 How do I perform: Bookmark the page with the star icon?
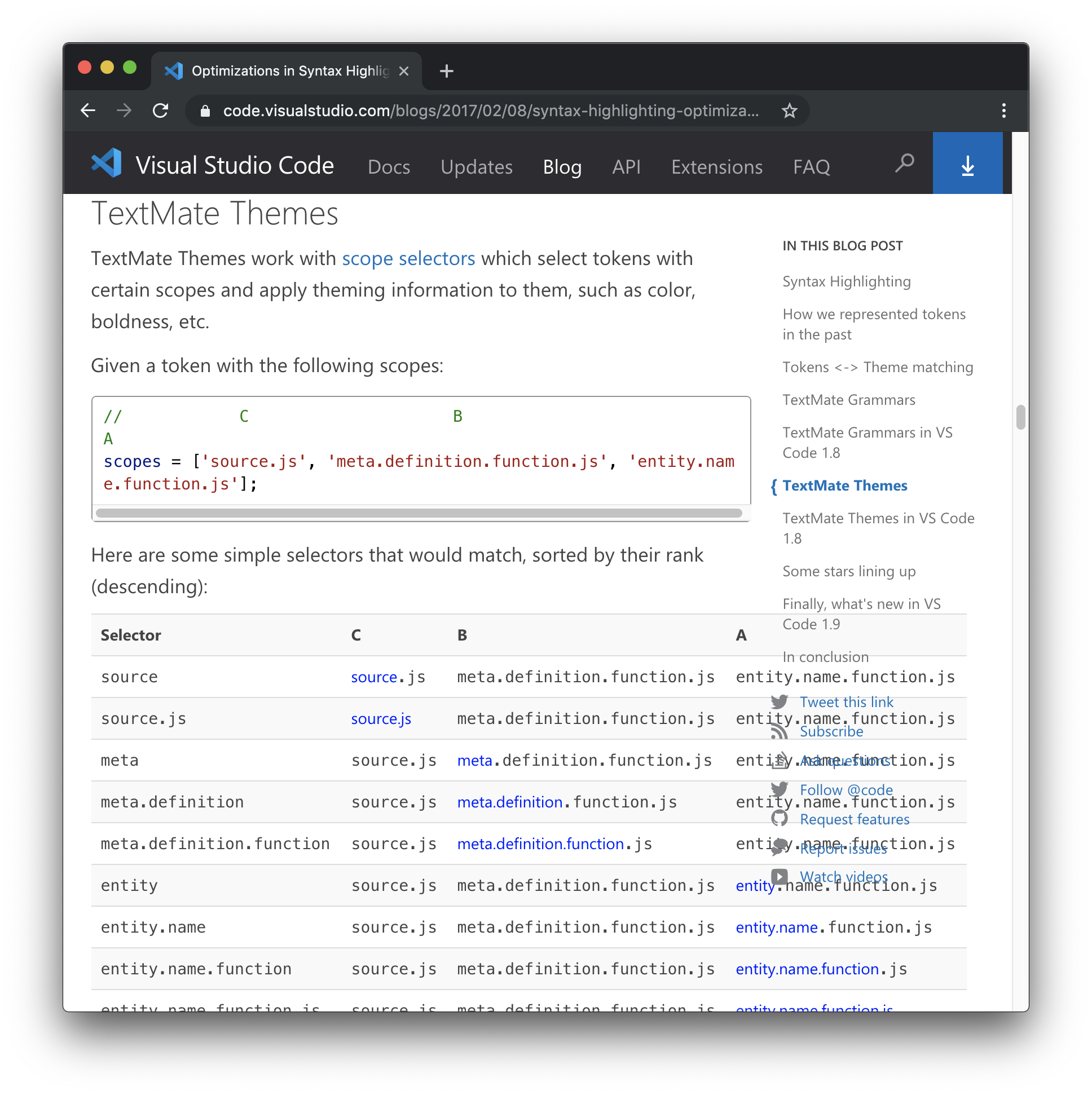tap(789, 111)
